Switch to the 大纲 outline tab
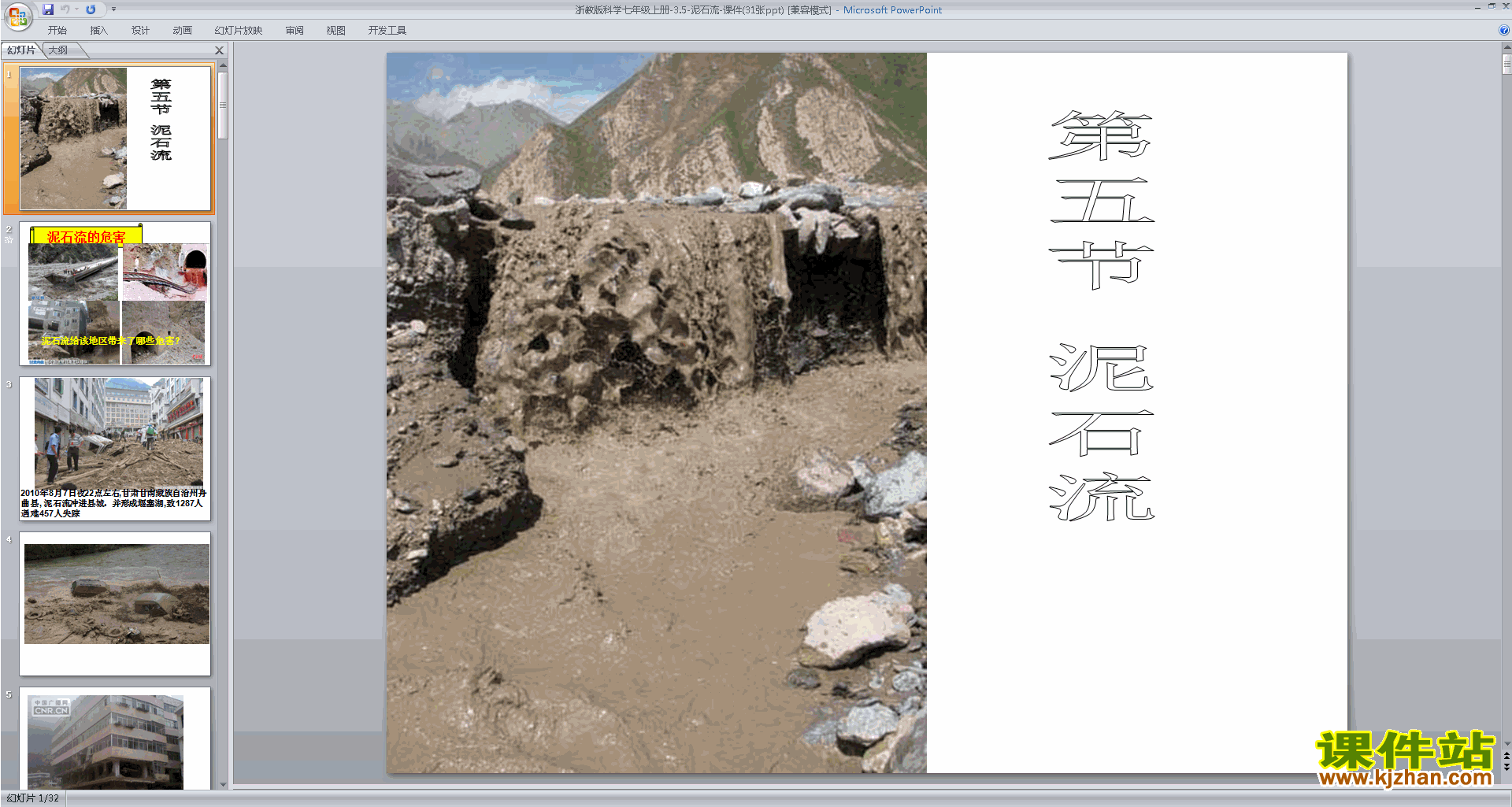This screenshot has width=1512, height=807. pyautogui.click(x=58, y=50)
